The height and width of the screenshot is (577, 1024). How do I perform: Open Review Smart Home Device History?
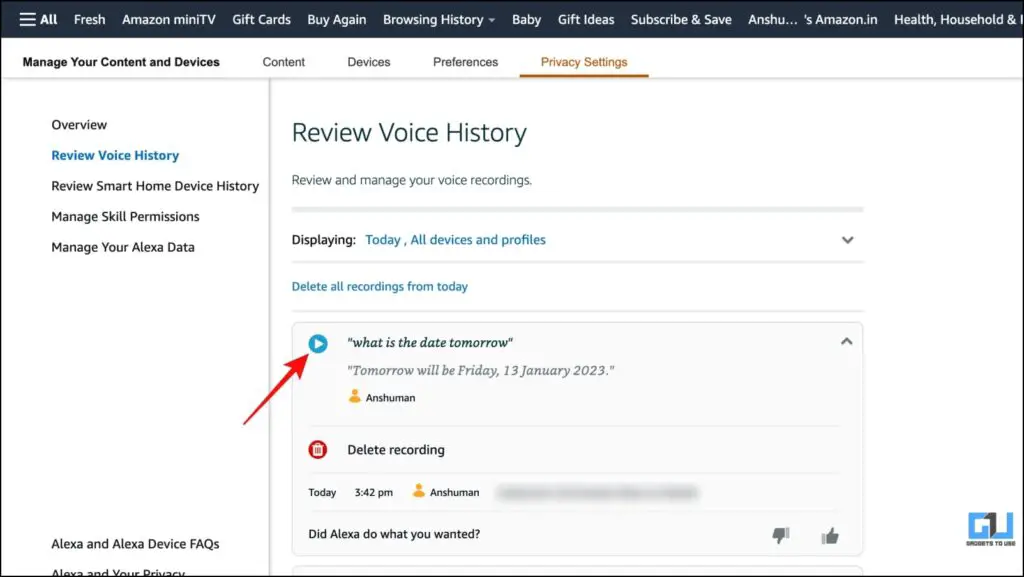coord(155,186)
